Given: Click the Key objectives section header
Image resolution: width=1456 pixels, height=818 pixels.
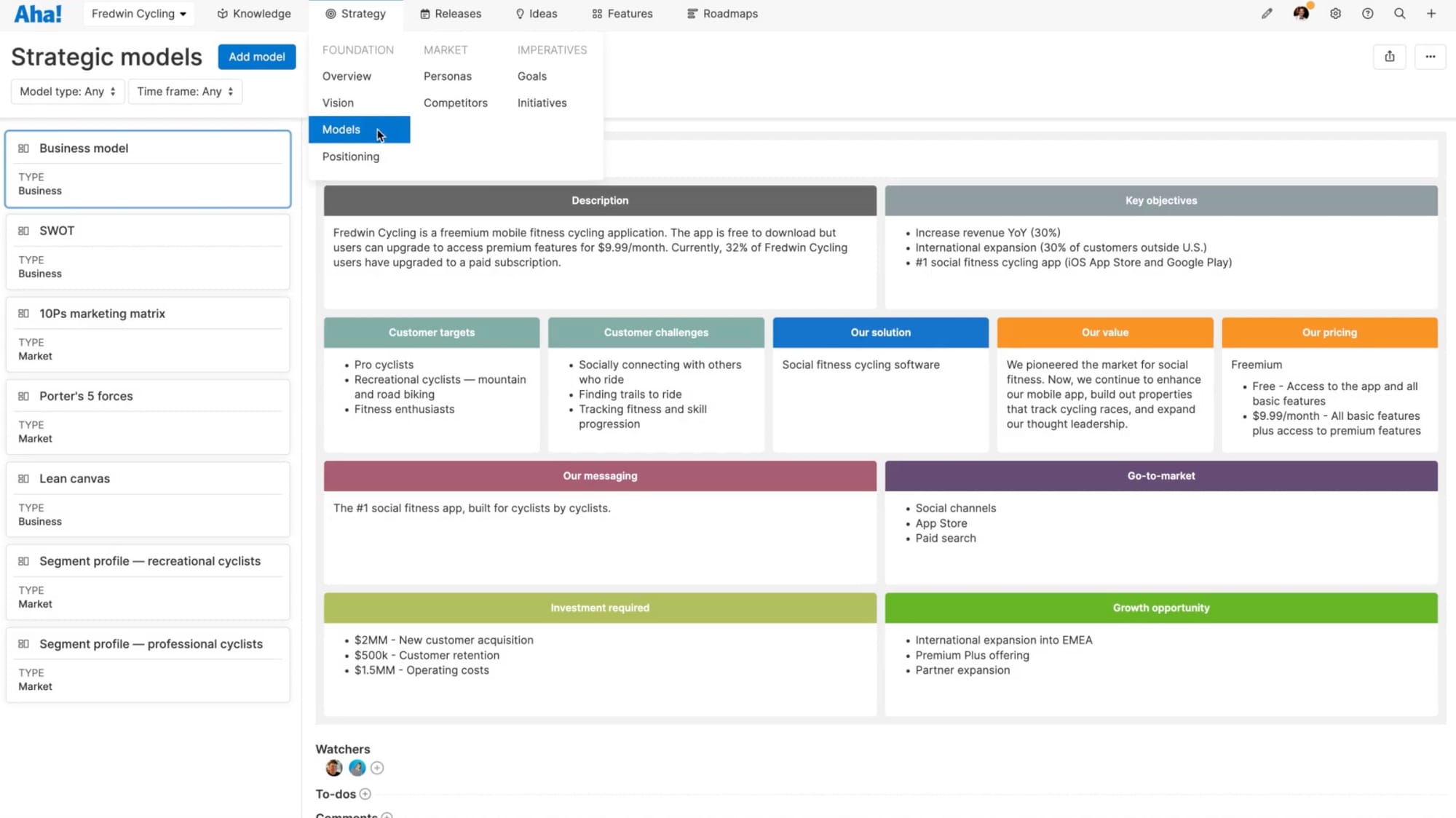Looking at the screenshot, I should pyautogui.click(x=1161, y=201).
